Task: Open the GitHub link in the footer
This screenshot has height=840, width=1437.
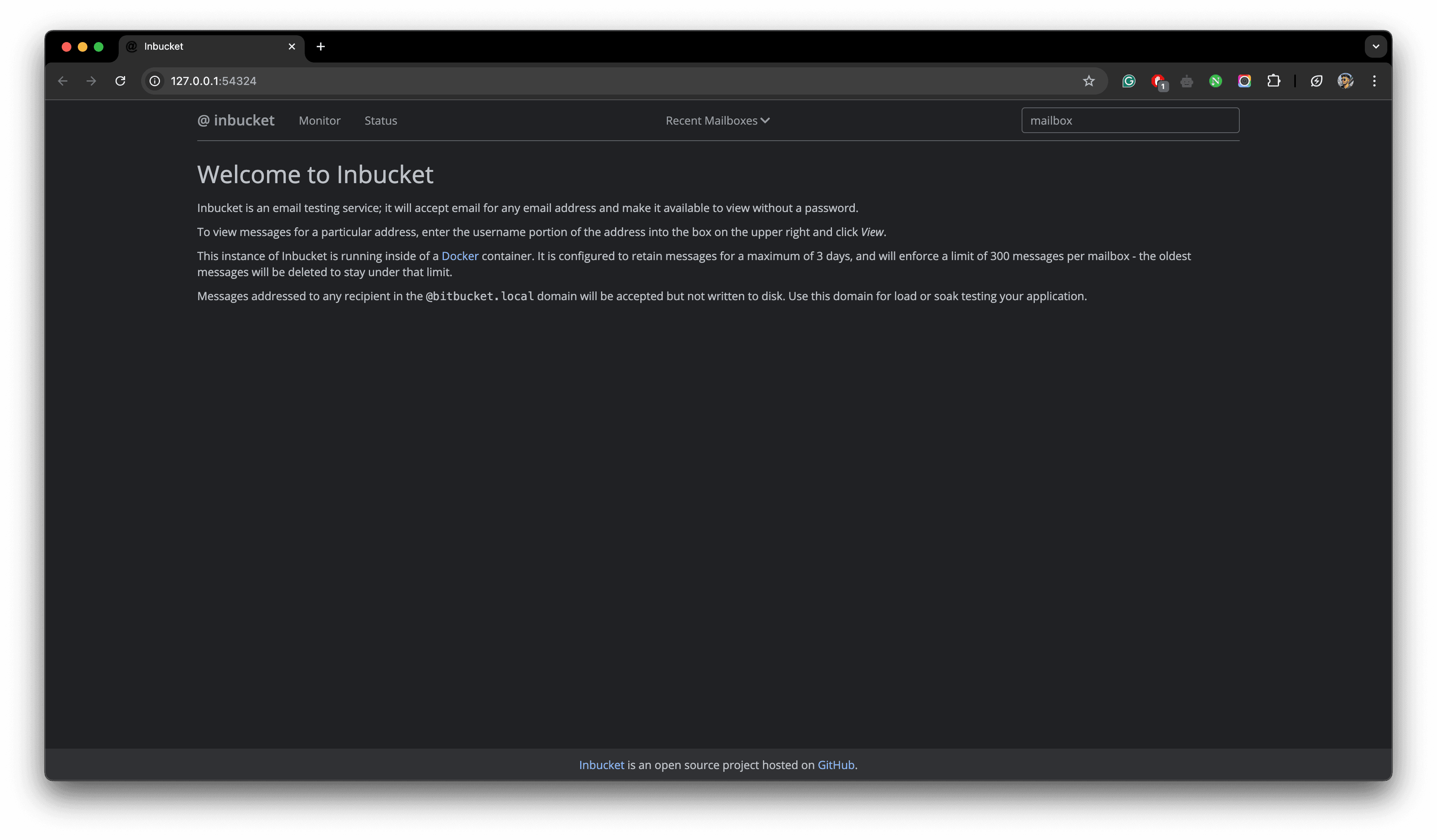Action: (x=836, y=765)
